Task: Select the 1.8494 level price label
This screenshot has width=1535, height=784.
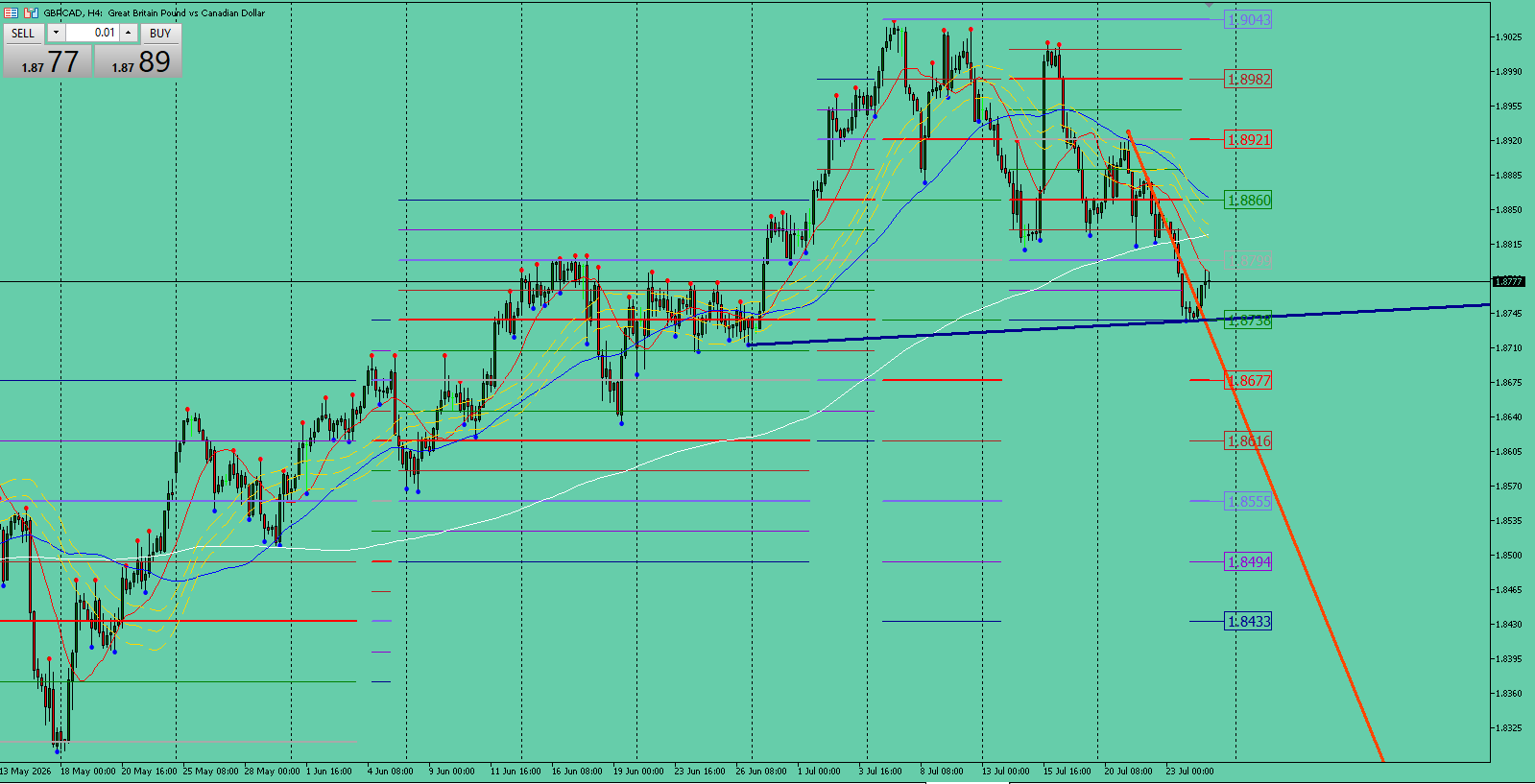Action: (1249, 561)
